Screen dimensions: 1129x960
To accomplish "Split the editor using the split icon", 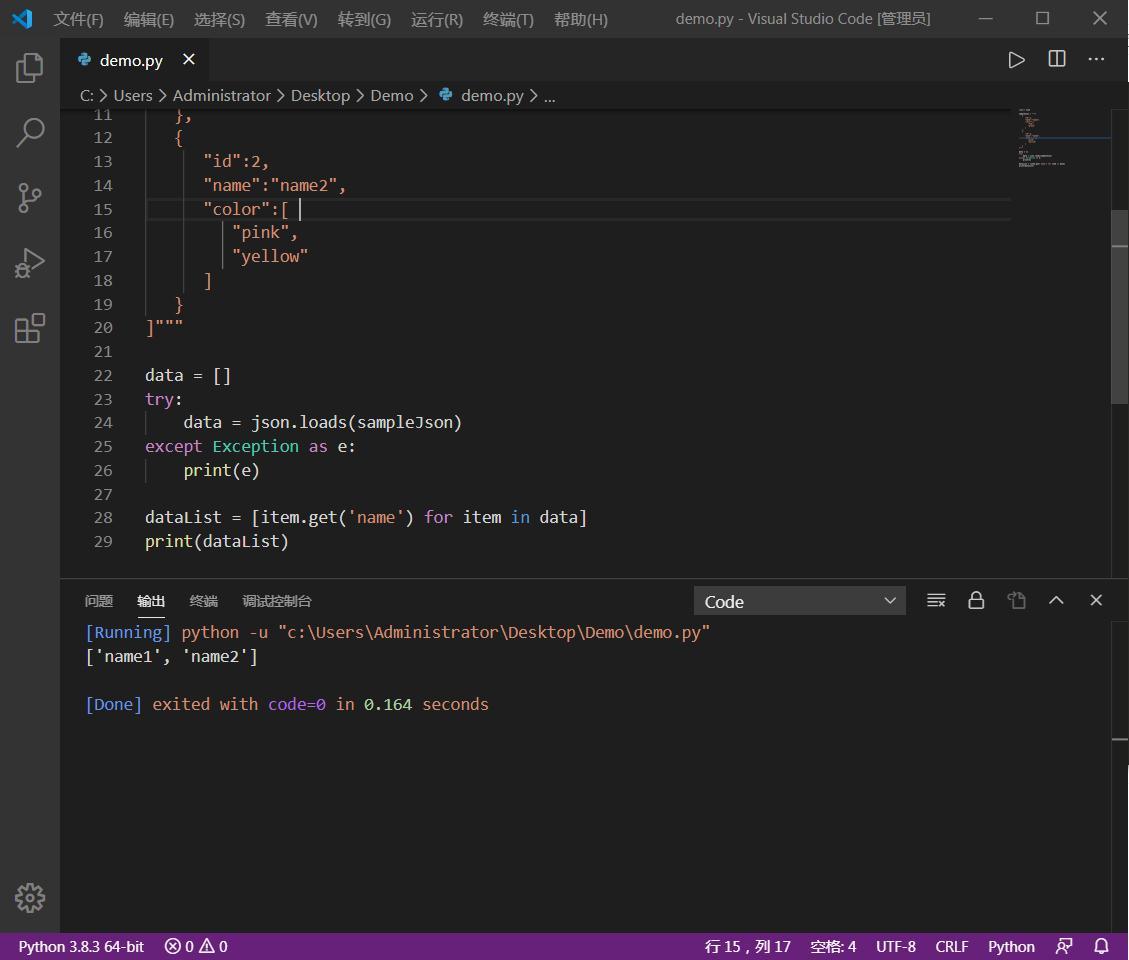I will [x=1056, y=59].
